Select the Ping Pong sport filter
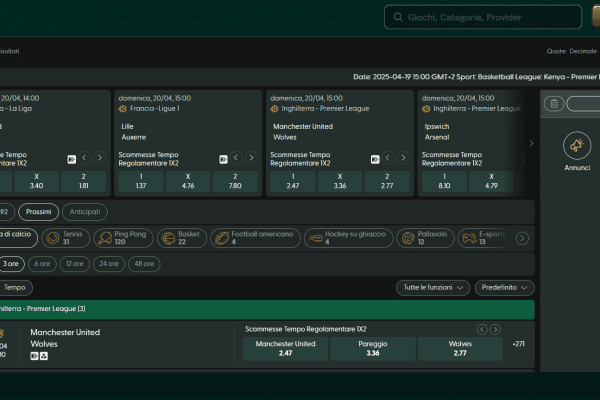 123,238
